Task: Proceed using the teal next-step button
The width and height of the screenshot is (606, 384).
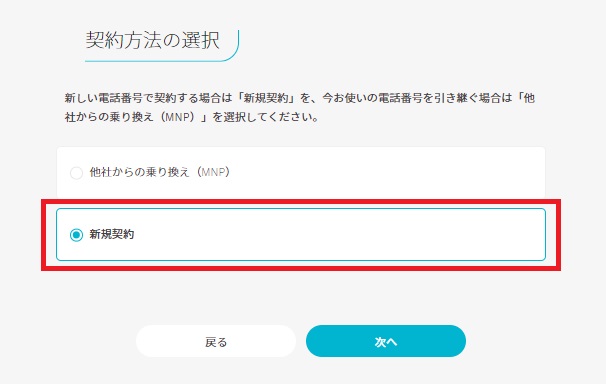Action: coord(386,341)
